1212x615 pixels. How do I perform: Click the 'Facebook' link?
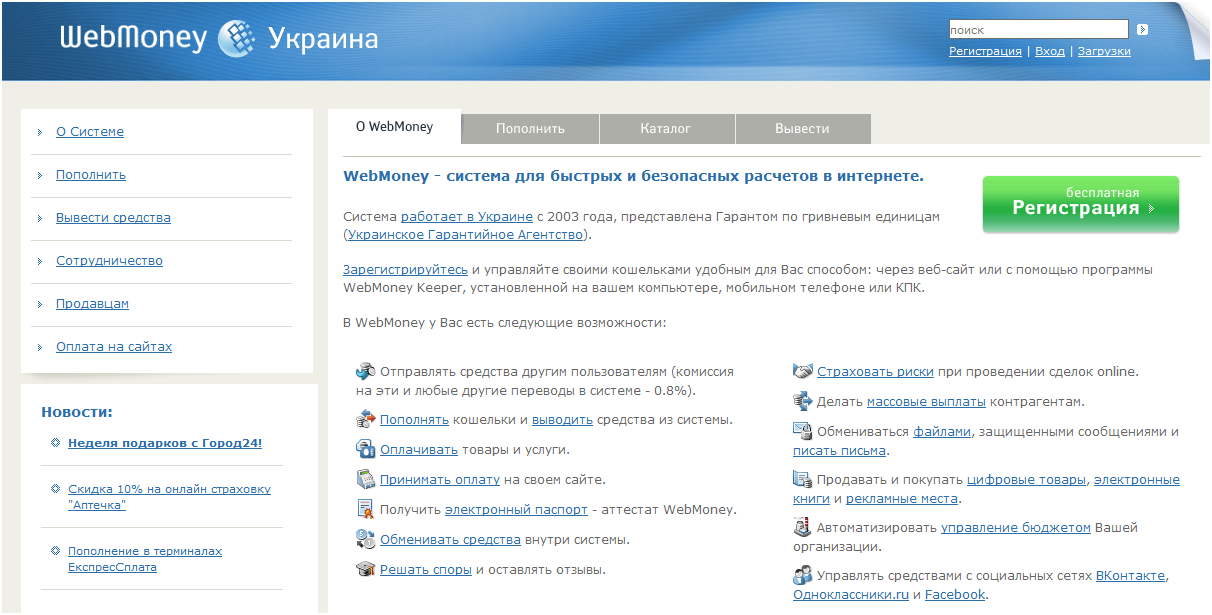(x=955, y=595)
